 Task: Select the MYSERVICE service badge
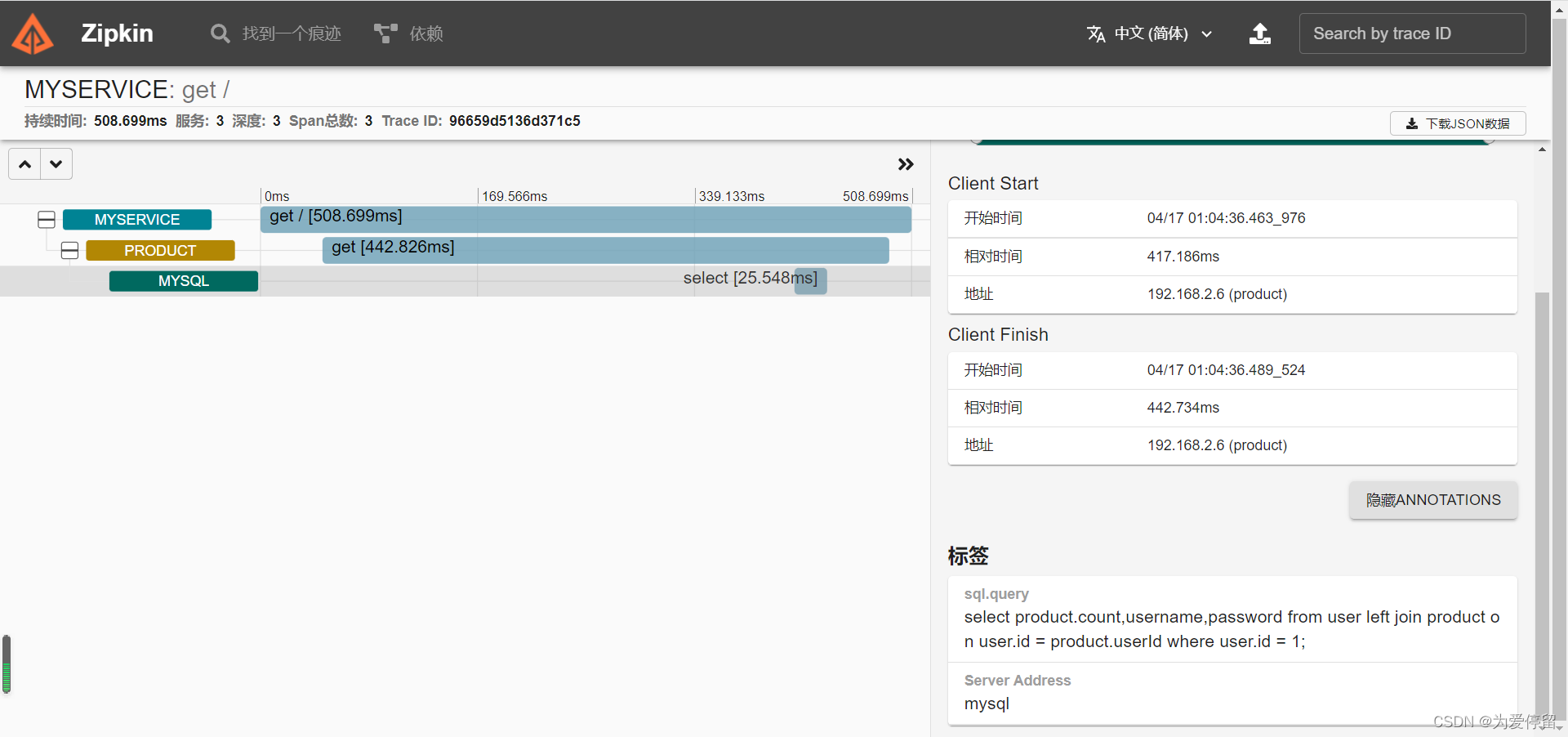click(x=137, y=220)
